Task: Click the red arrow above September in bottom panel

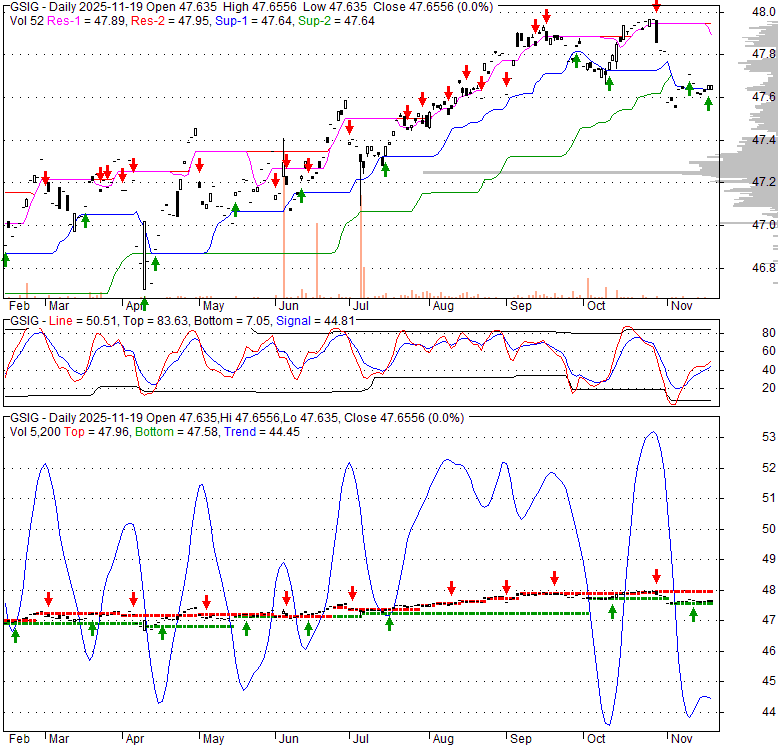Action: [x=554, y=578]
